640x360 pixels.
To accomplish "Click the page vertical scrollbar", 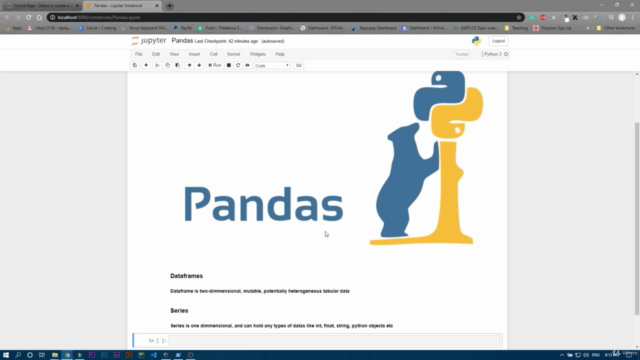I will [x=637, y=218].
